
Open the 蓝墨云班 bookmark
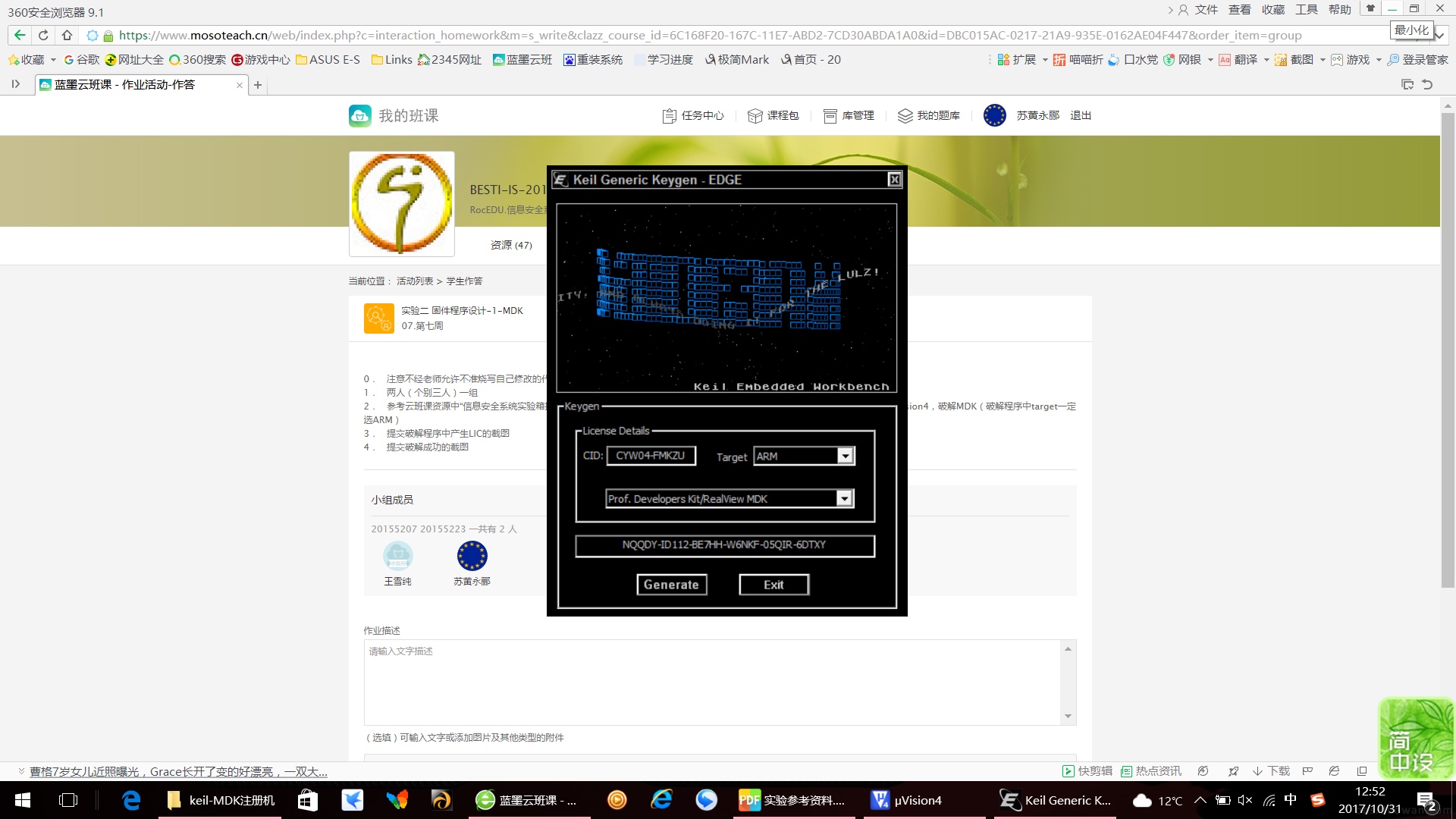point(522,59)
